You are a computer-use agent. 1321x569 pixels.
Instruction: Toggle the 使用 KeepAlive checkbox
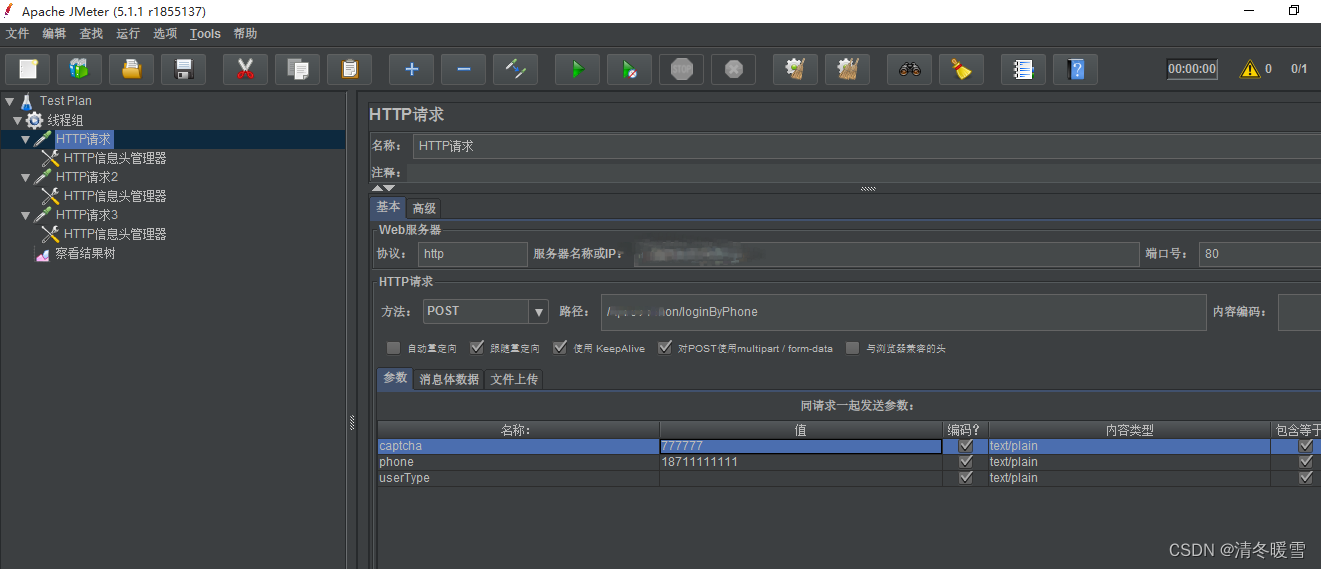(560, 348)
